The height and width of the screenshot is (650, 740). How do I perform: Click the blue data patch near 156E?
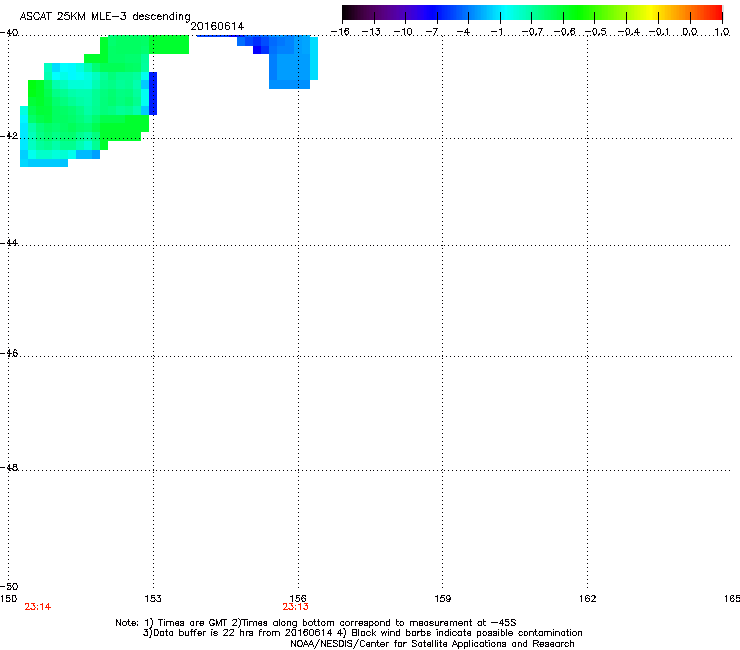[290, 61]
